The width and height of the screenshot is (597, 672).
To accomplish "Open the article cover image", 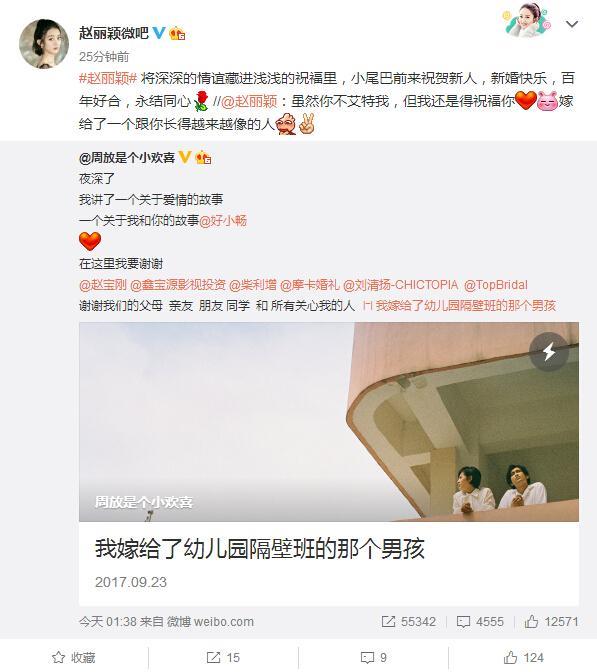I will point(329,422).
